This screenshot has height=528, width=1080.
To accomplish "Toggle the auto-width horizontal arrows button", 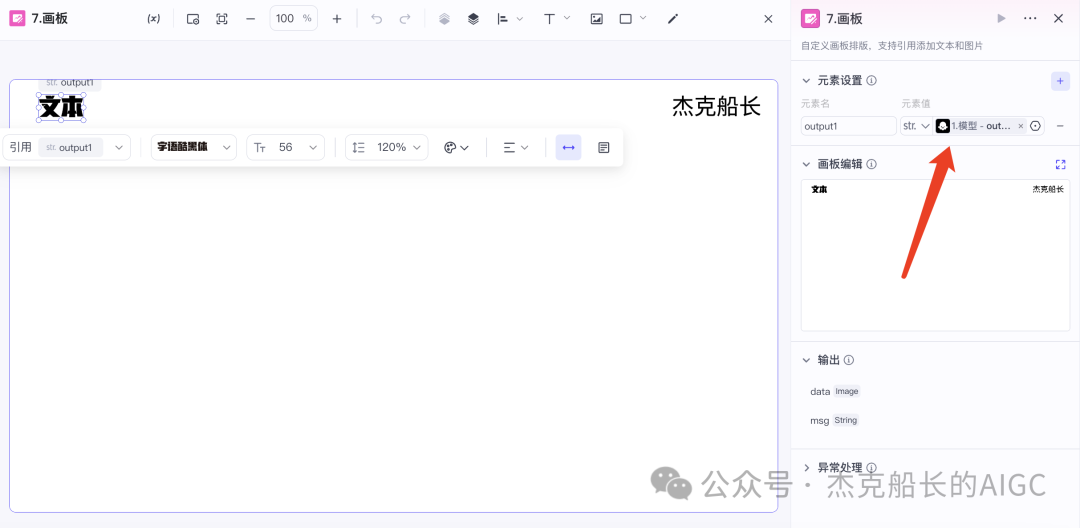I will coord(568,147).
